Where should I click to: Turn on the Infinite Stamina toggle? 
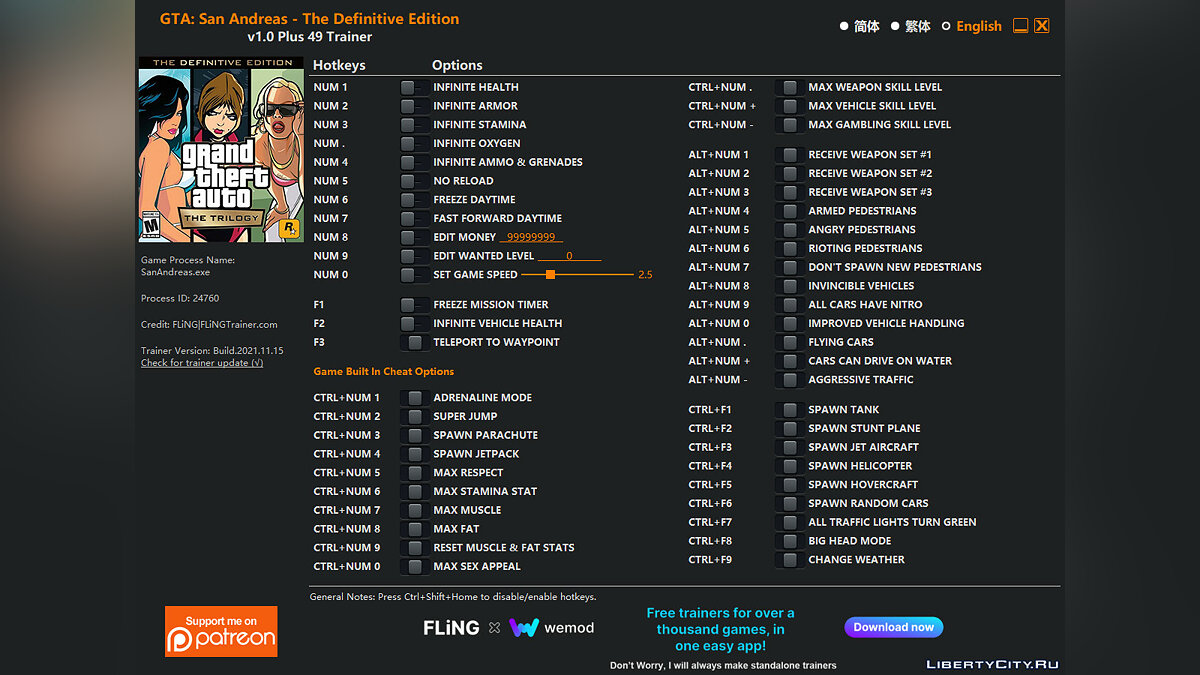point(414,125)
